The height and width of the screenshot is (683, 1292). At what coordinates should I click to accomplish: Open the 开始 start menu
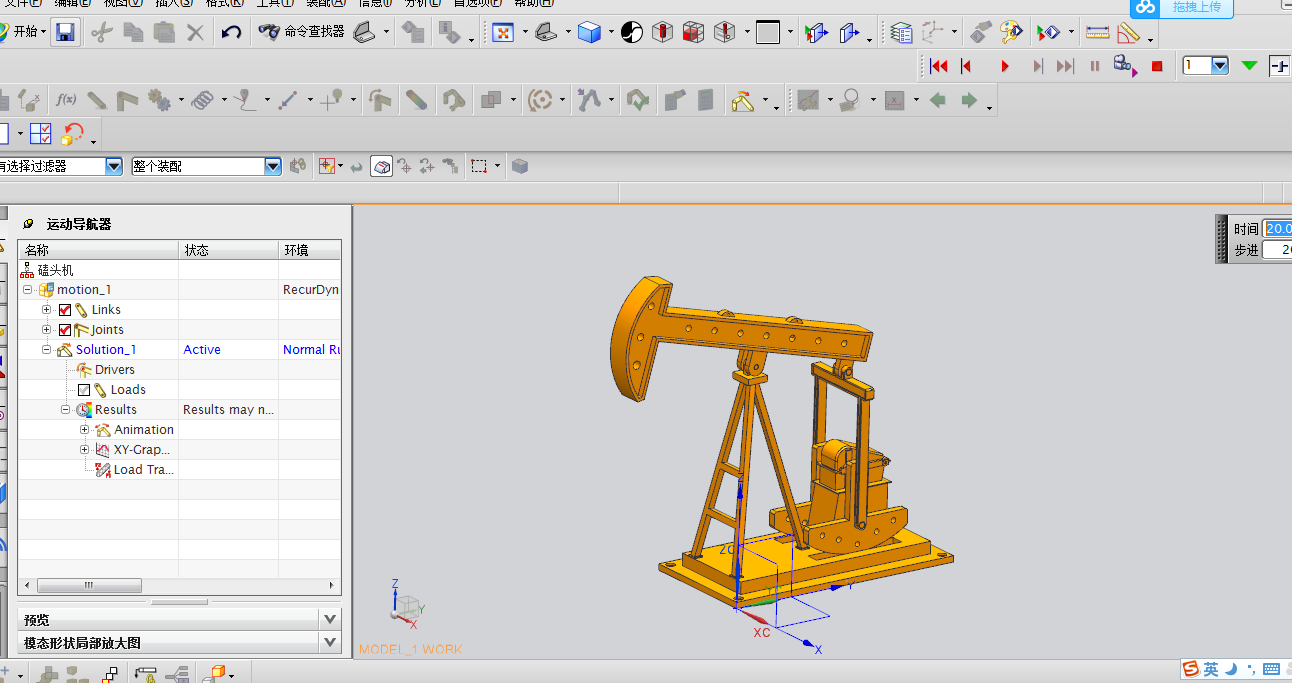pos(24,32)
